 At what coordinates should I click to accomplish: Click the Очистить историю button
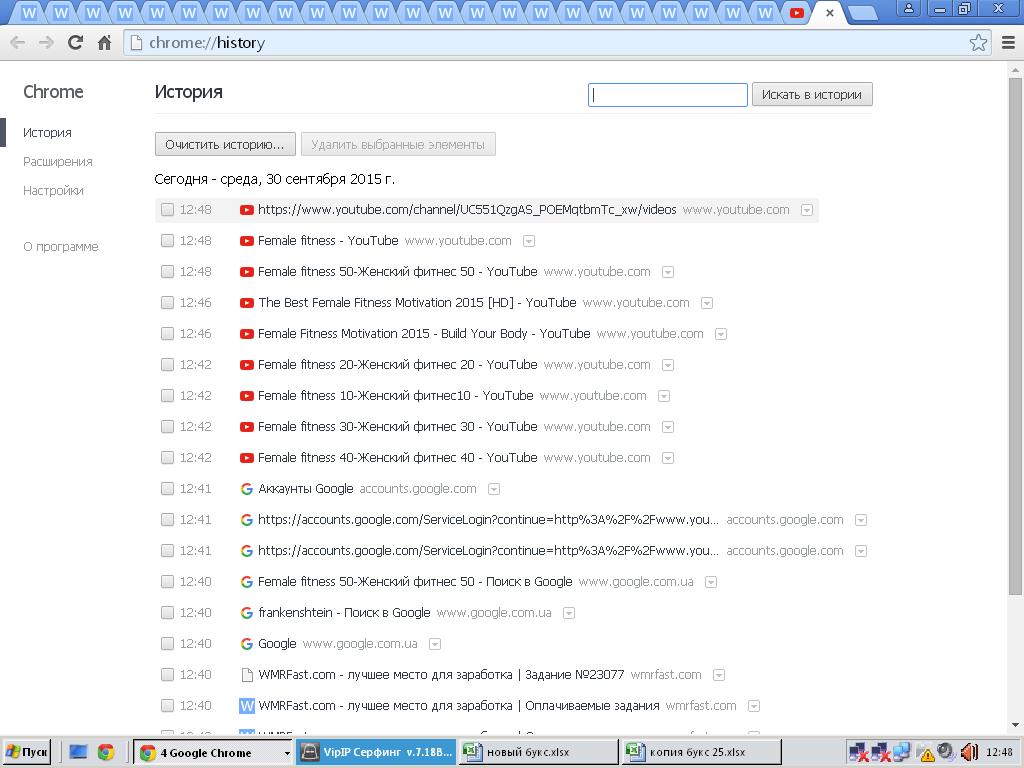click(x=225, y=144)
